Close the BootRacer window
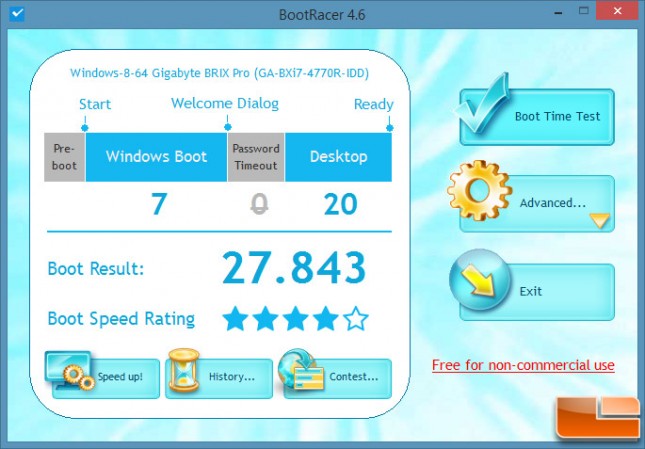The image size is (645, 449). 617,11
